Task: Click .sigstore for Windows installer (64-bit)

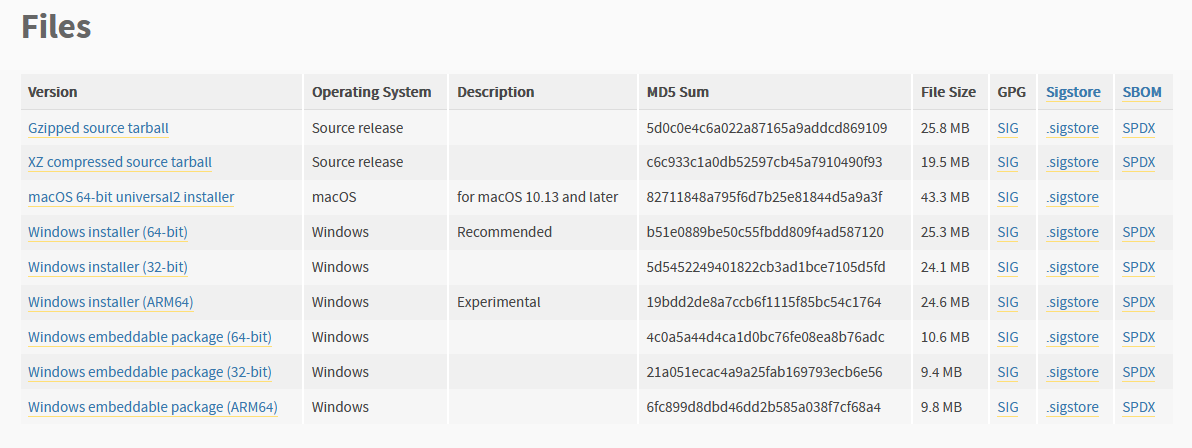Action: click(1072, 232)
